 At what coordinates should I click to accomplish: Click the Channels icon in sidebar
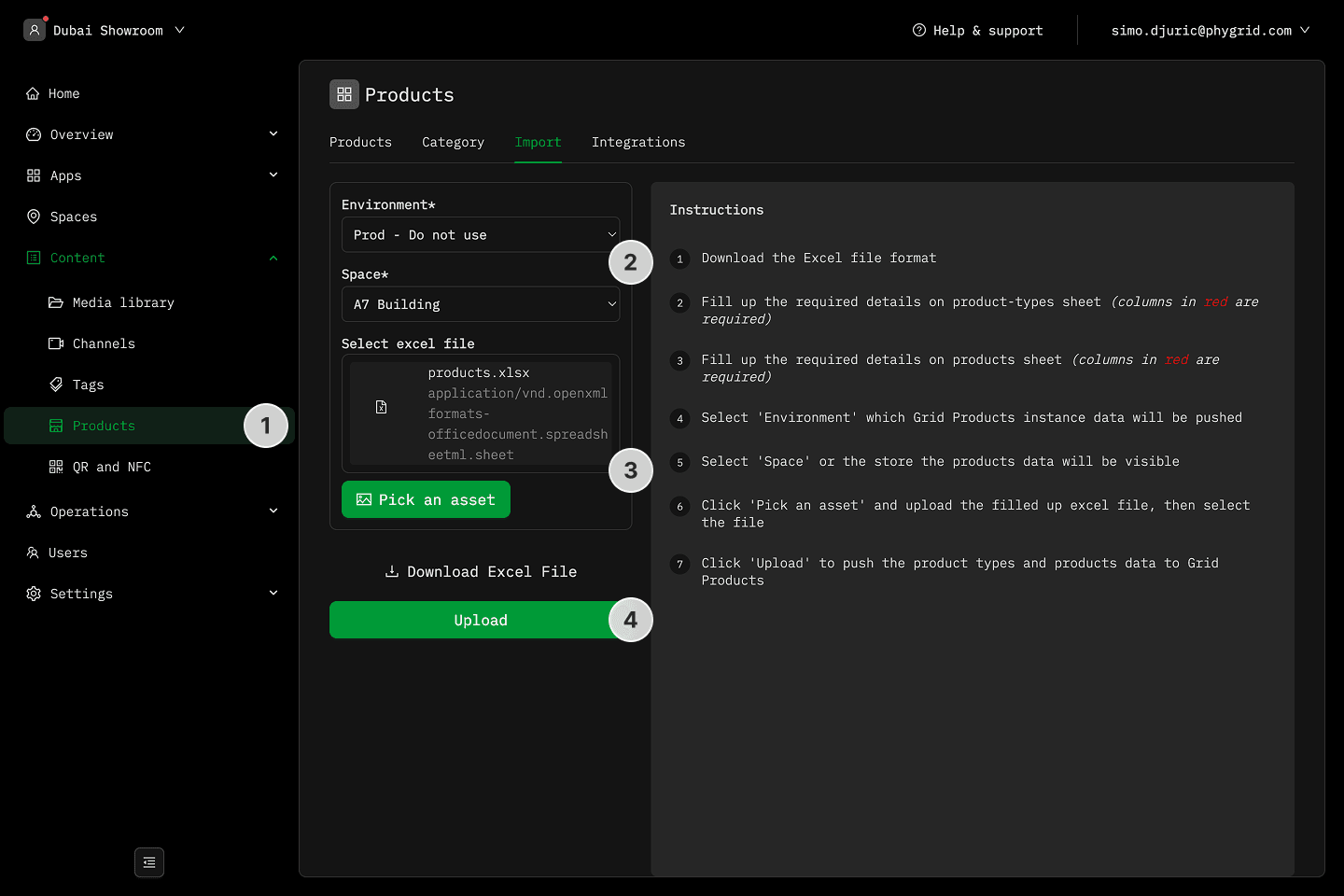pos(56,343)
